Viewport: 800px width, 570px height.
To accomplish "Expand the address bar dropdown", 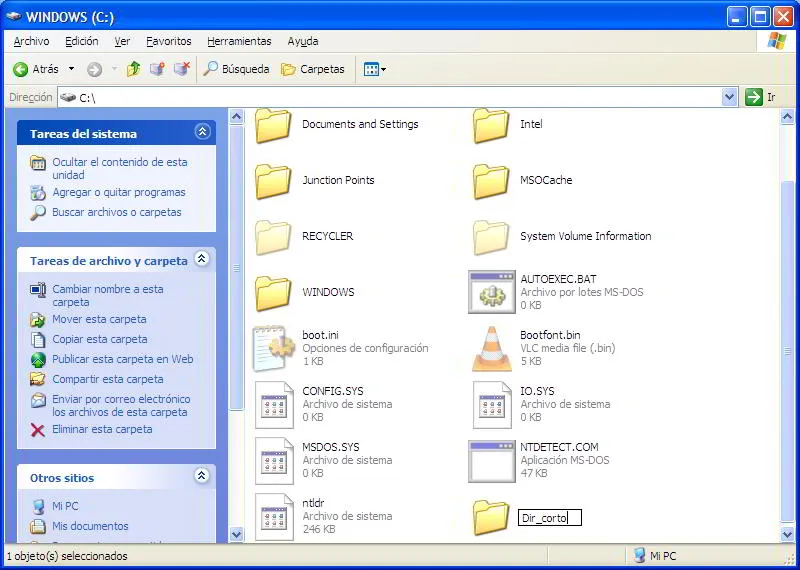I will coord(730,97).
